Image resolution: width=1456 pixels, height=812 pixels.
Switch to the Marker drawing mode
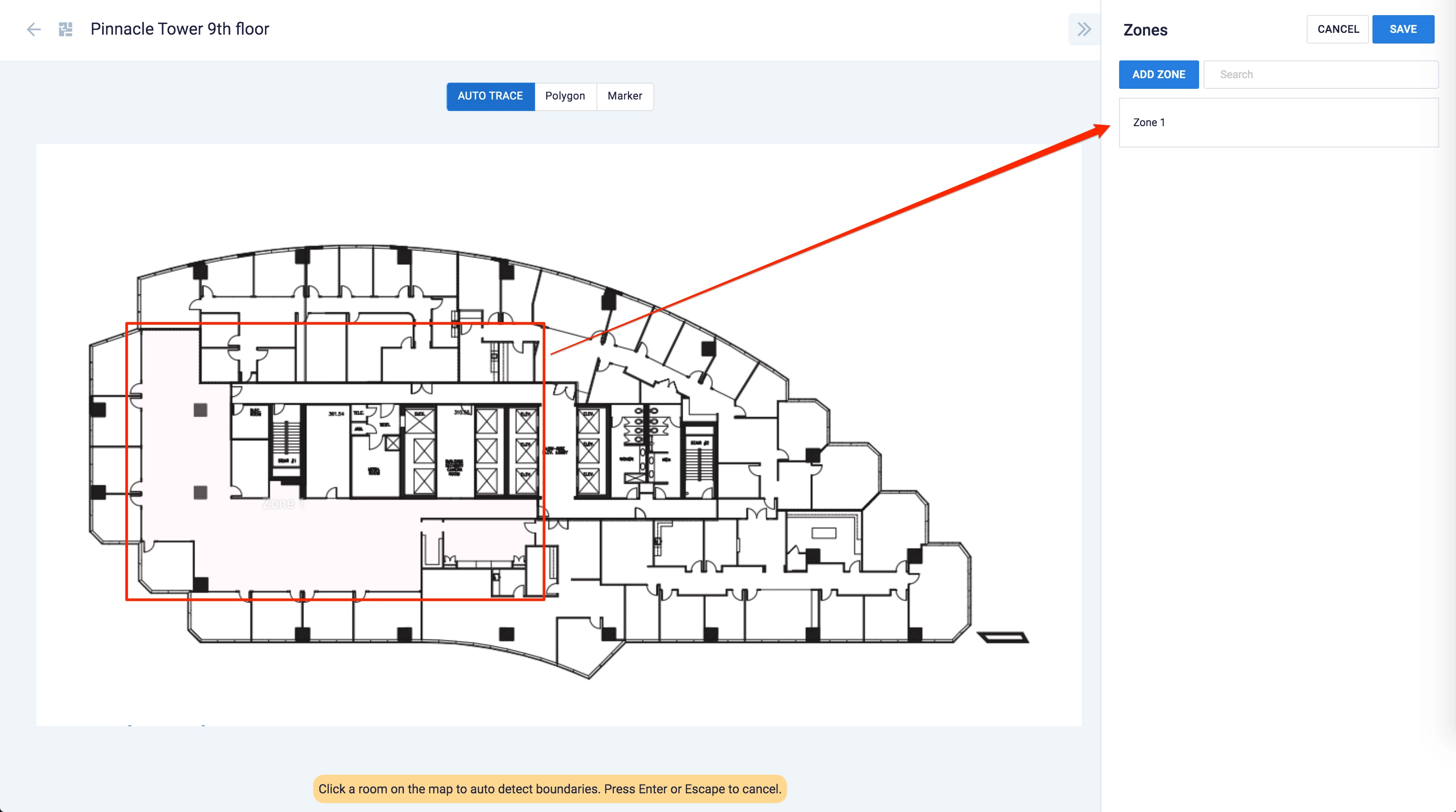coord(624,96)
